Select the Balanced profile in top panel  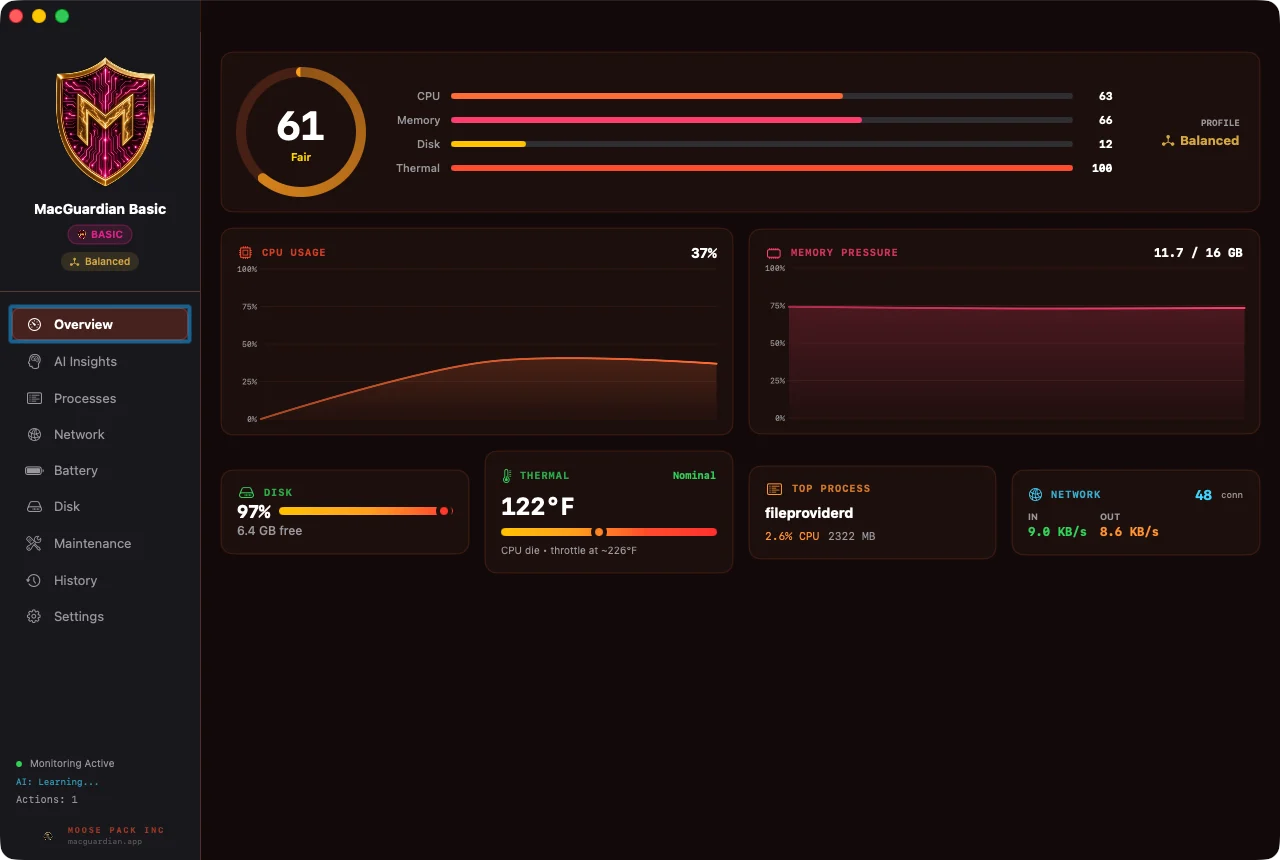click(1200, 141)
